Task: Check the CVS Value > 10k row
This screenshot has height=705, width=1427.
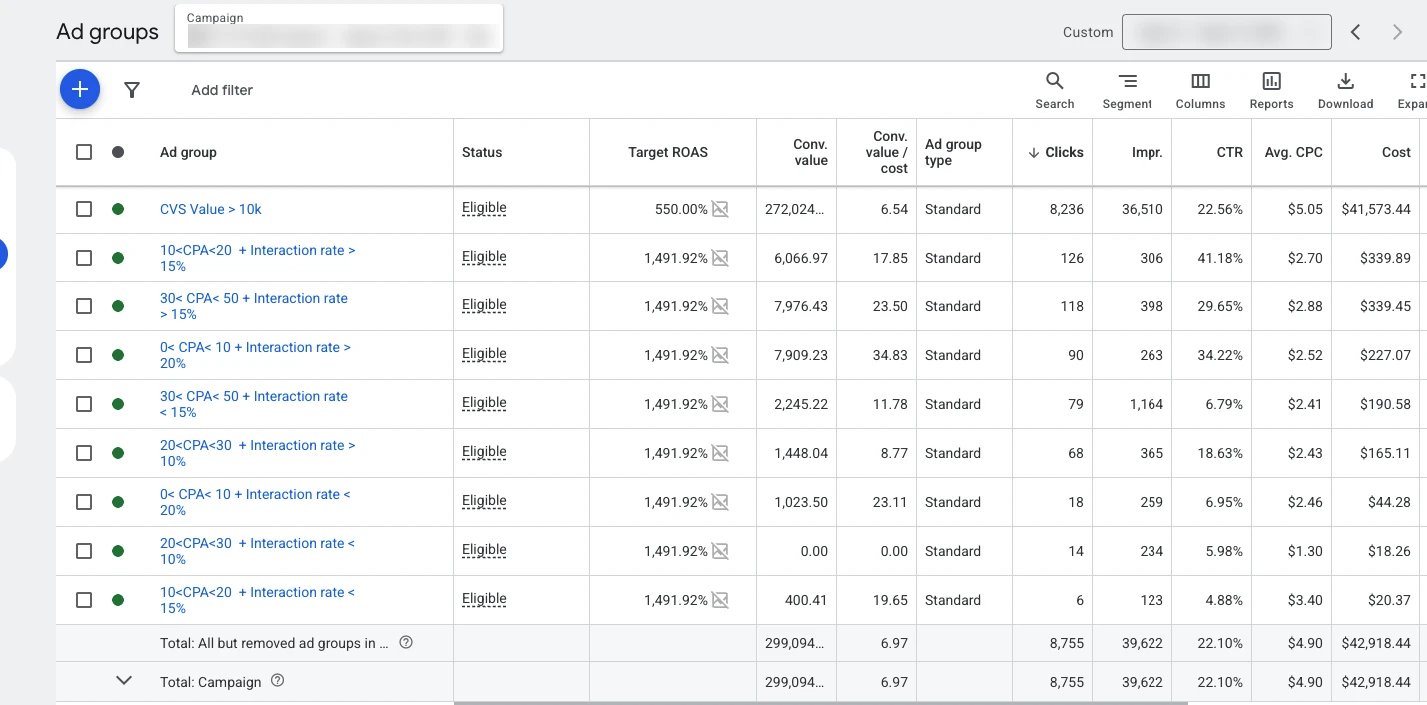Action: click(84, 209)
